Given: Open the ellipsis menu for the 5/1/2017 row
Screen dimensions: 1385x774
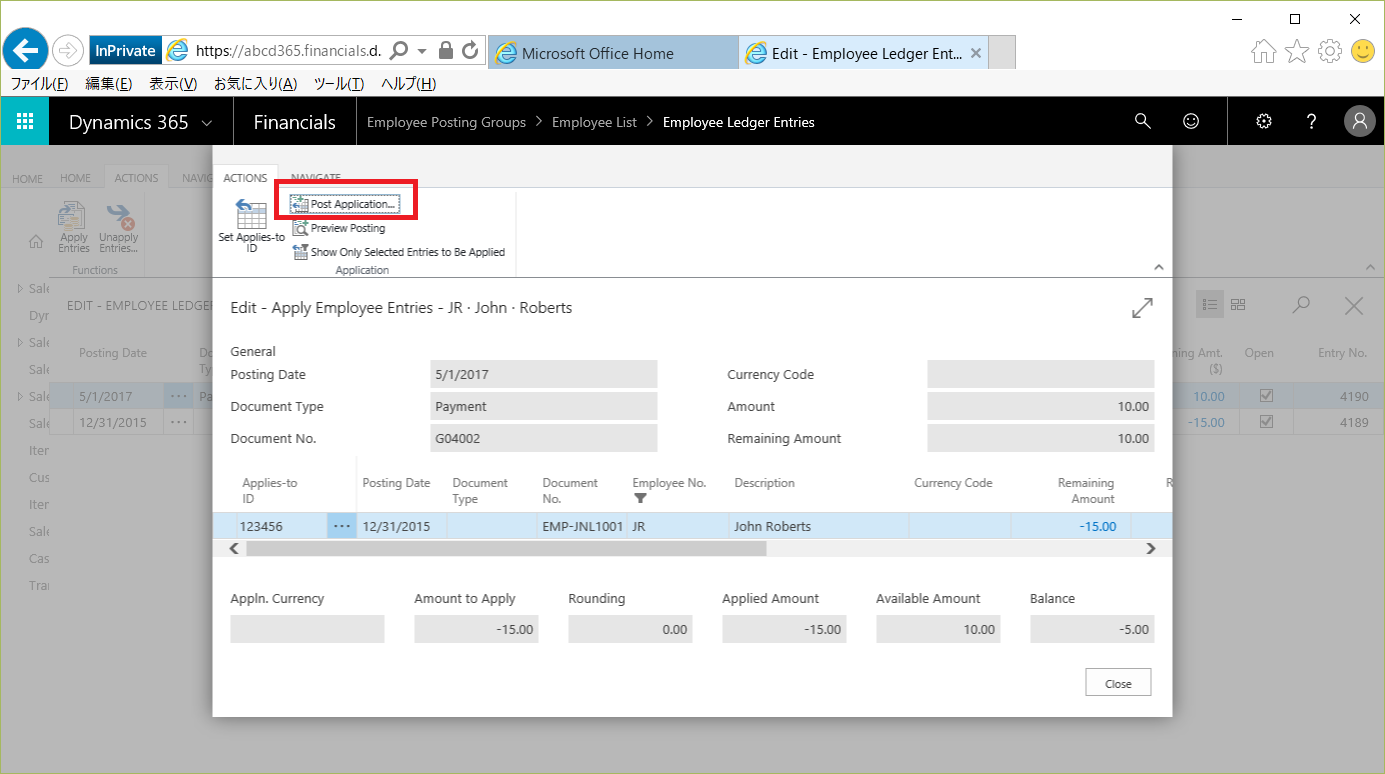Looking at the screenshot, I should (x=178, y=396).
